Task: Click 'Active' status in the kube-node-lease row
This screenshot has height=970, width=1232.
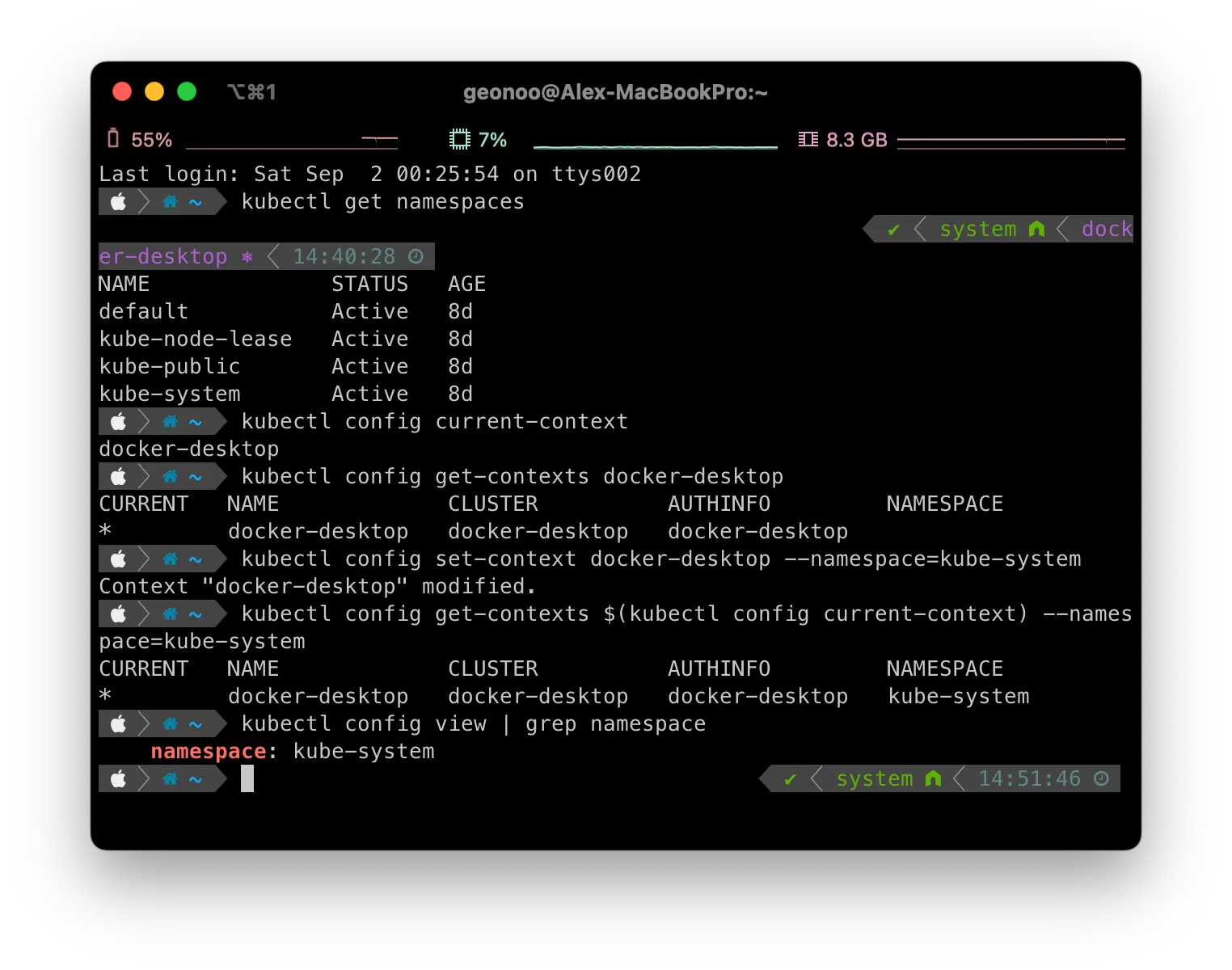Action: click(369, 339)
